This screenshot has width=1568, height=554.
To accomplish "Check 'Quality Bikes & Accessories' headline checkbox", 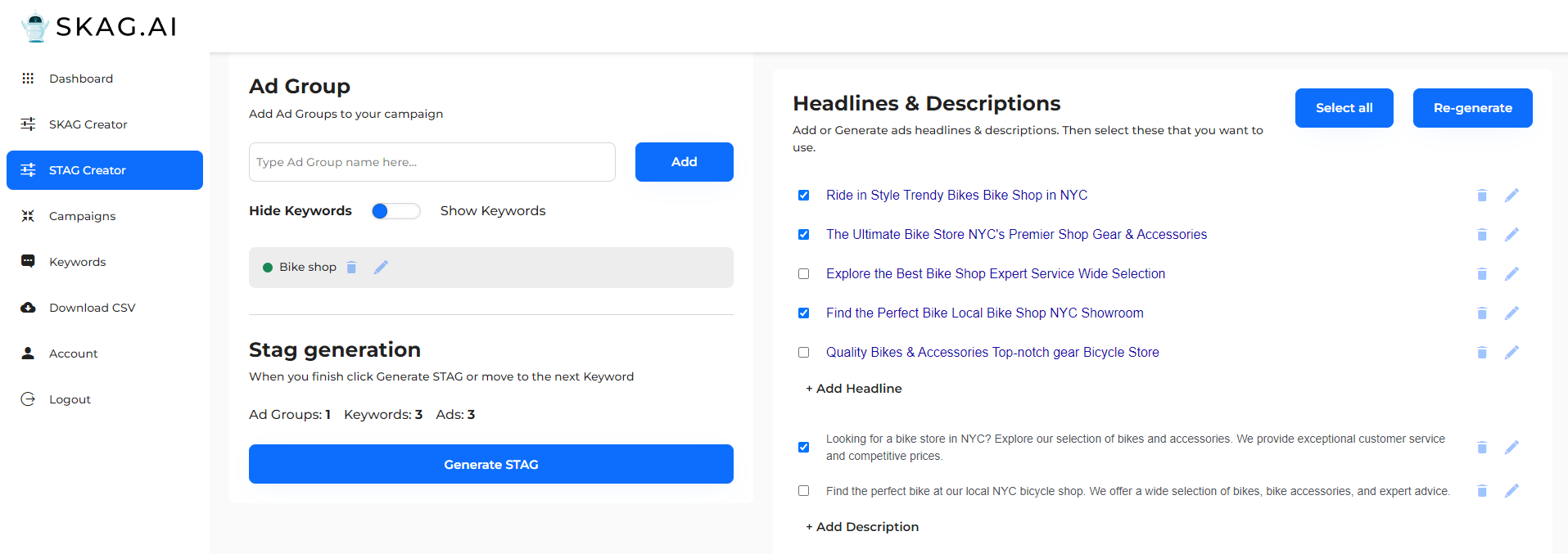I will coord(803,352).
